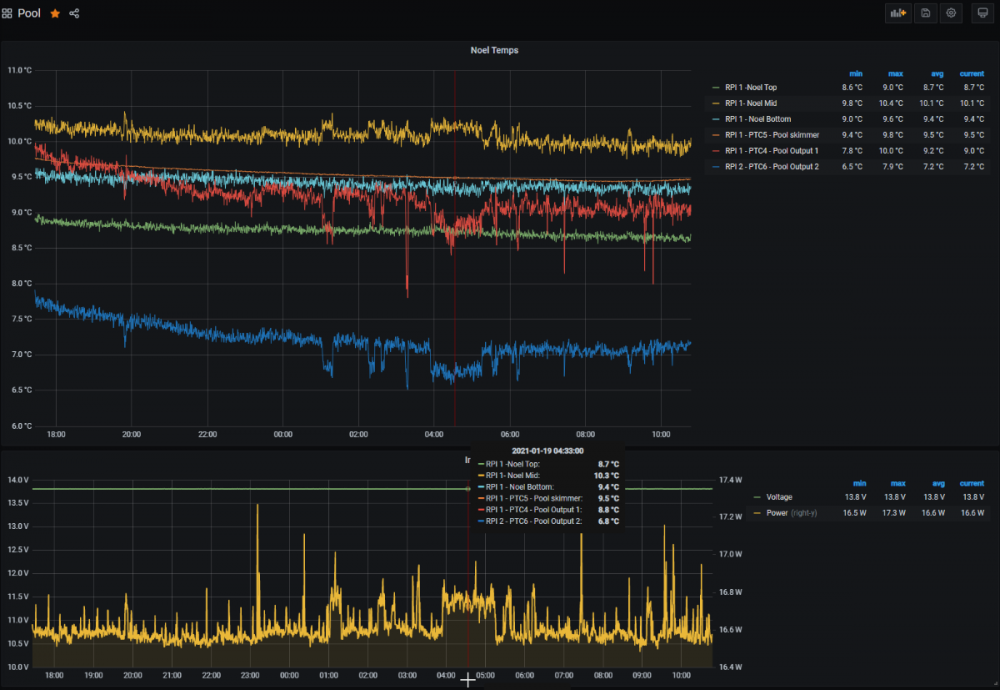The height and width of the screenshot is (690, 1000).
Task: Toggle the Voltage series in the legend
Action: click(x=778, y=496)
